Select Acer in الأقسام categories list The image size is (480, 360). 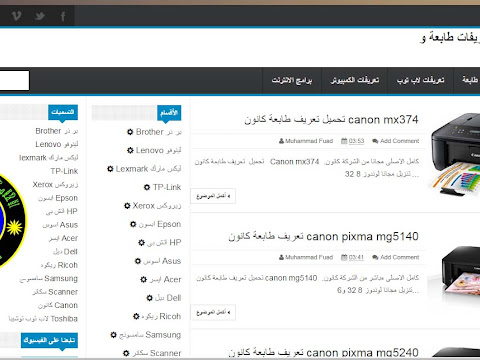click(x=165, y=279)
